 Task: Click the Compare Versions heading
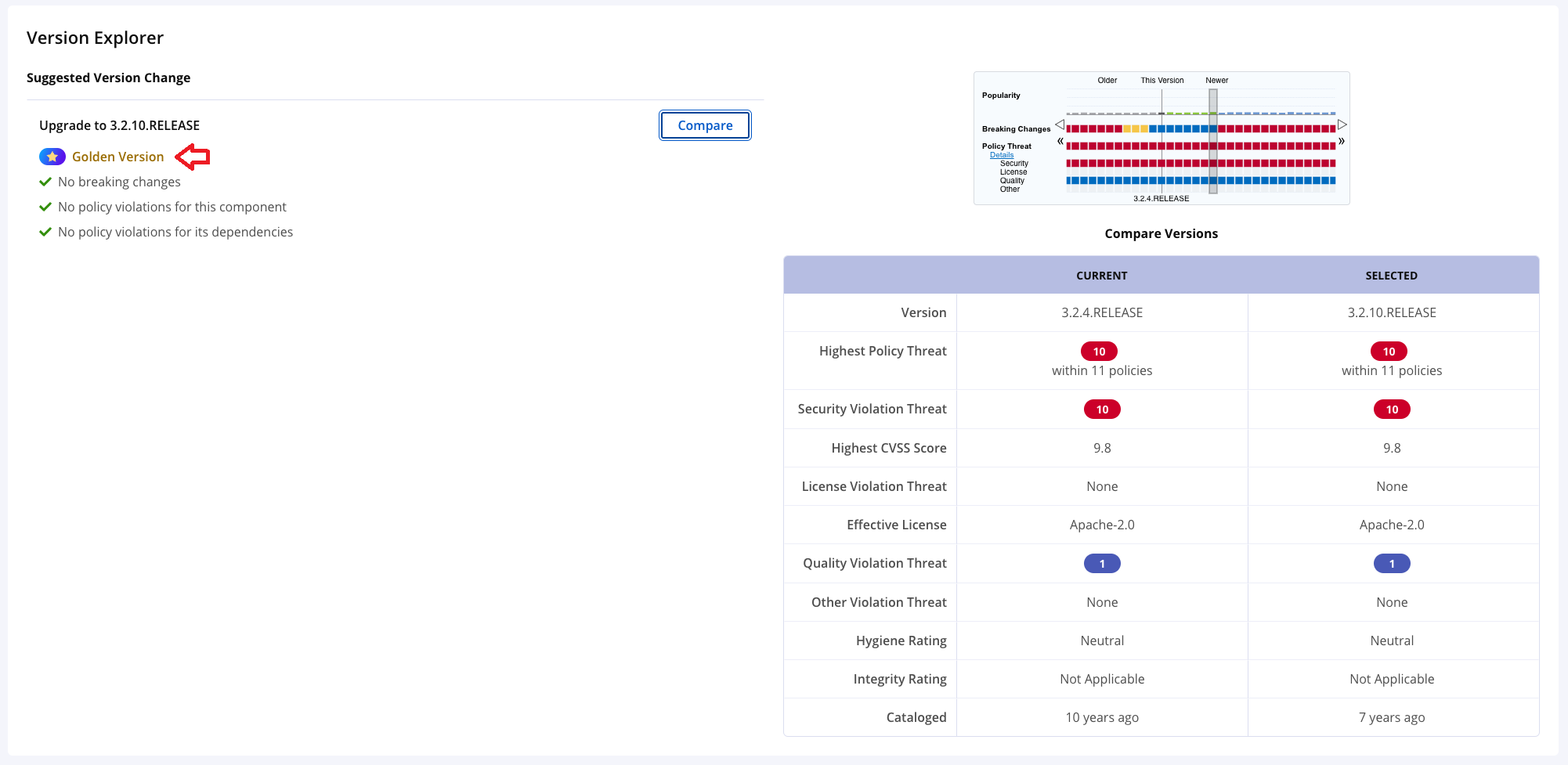[1161, 233]
